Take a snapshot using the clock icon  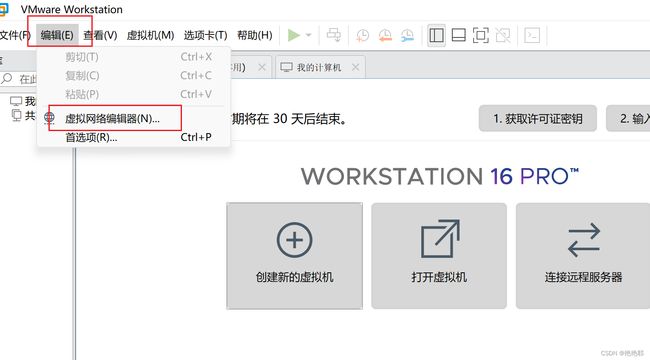click(362, 36)
